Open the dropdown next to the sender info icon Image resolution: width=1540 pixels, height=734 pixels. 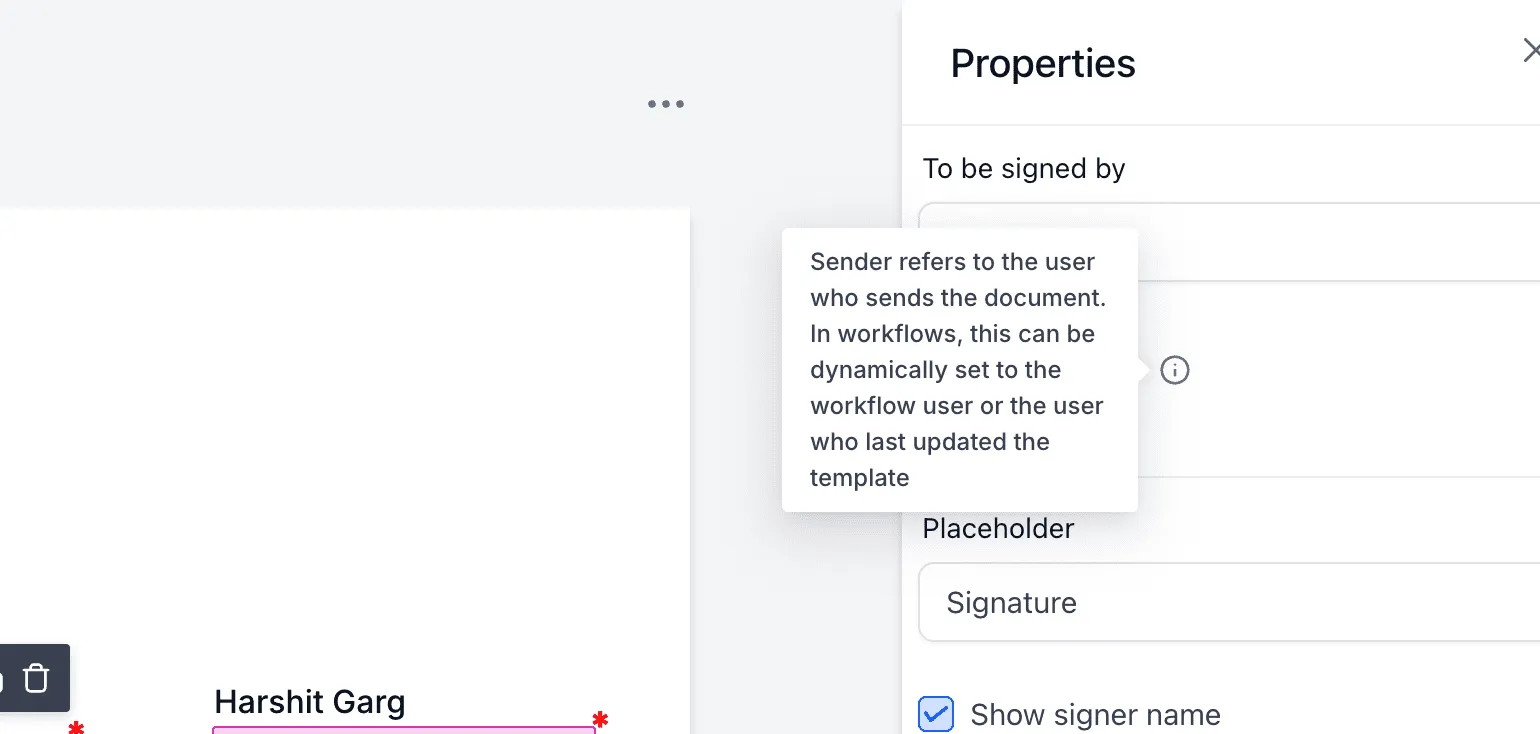pos(1350,370)
